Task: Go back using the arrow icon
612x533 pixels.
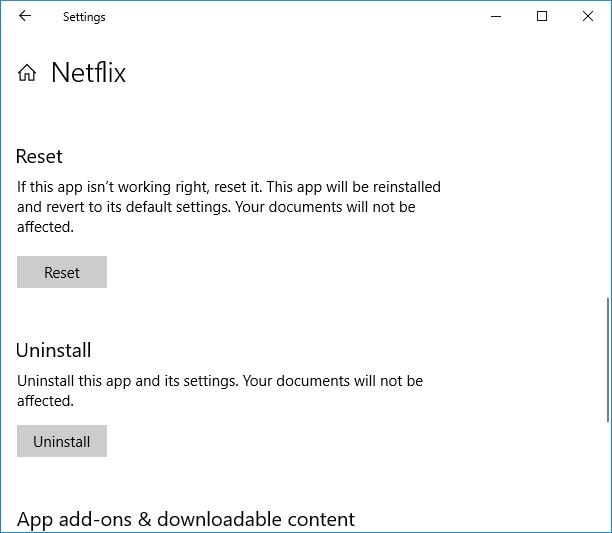Action: [x=25, y=16]
